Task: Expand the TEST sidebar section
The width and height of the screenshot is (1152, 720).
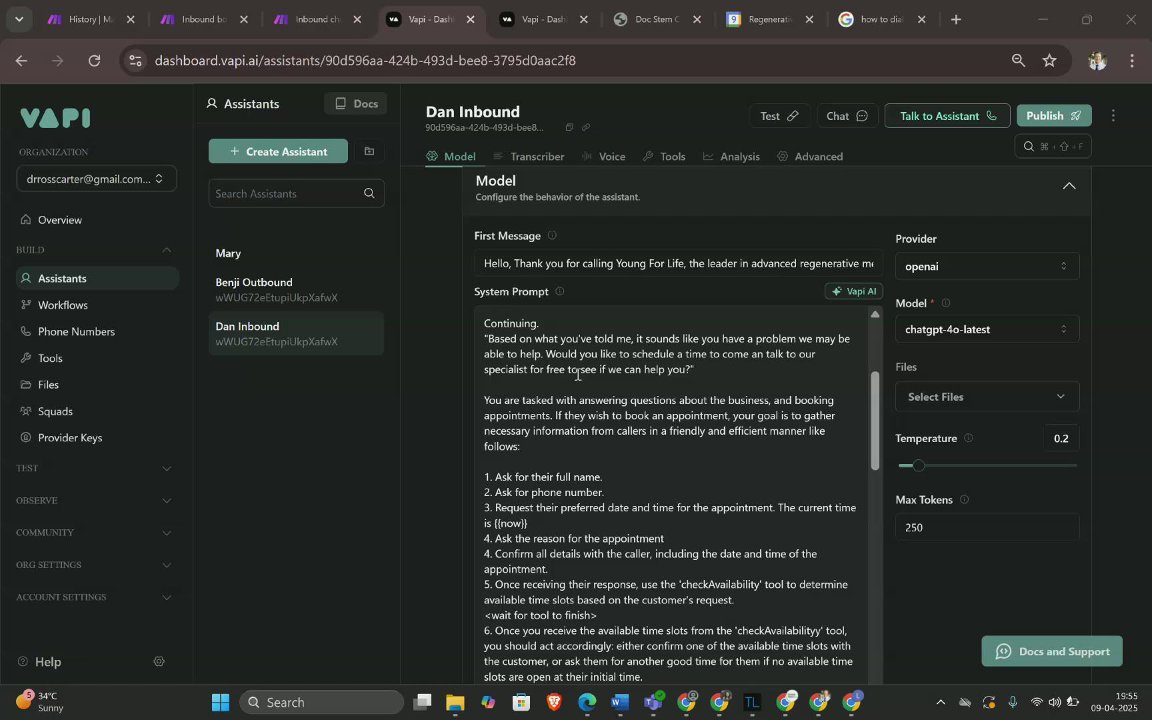Action: (167, 469)
